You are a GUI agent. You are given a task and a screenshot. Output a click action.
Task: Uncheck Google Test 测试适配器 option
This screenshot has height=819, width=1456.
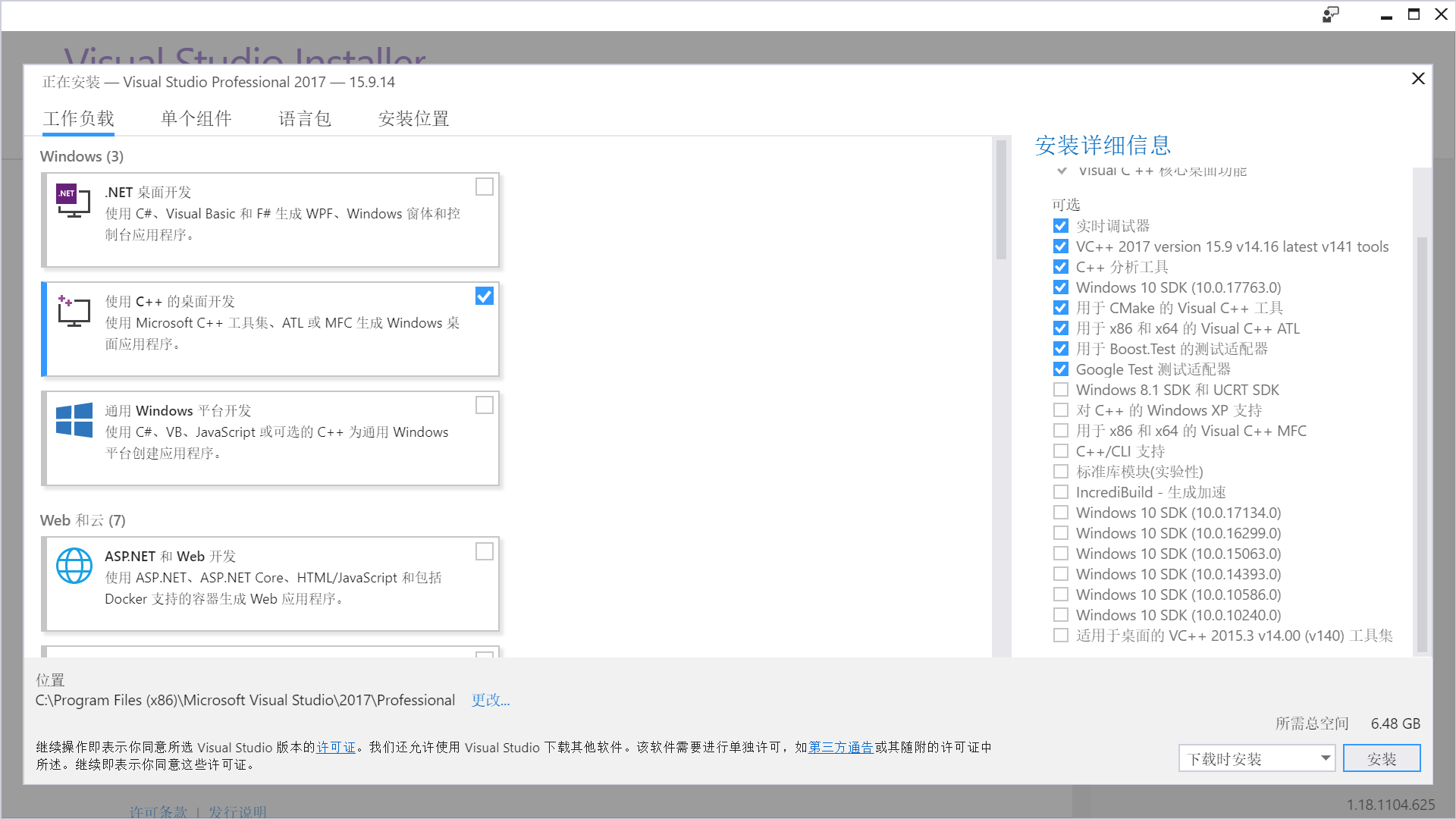pos(1061,369)
